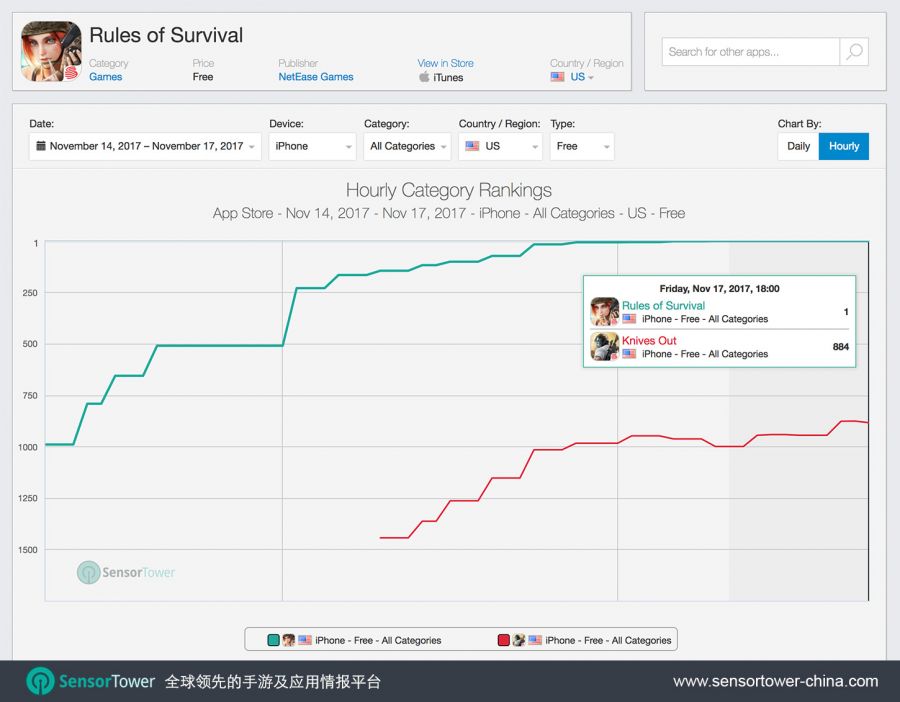Switch chart to Daily view
Viewport: 900px width, 702px height.
click(x=798, y=146)
